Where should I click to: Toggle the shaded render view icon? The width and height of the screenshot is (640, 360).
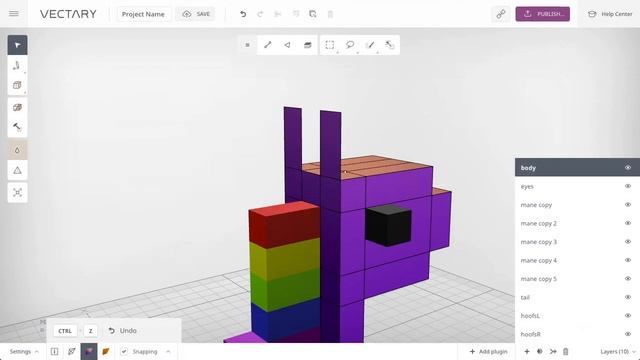89,351
